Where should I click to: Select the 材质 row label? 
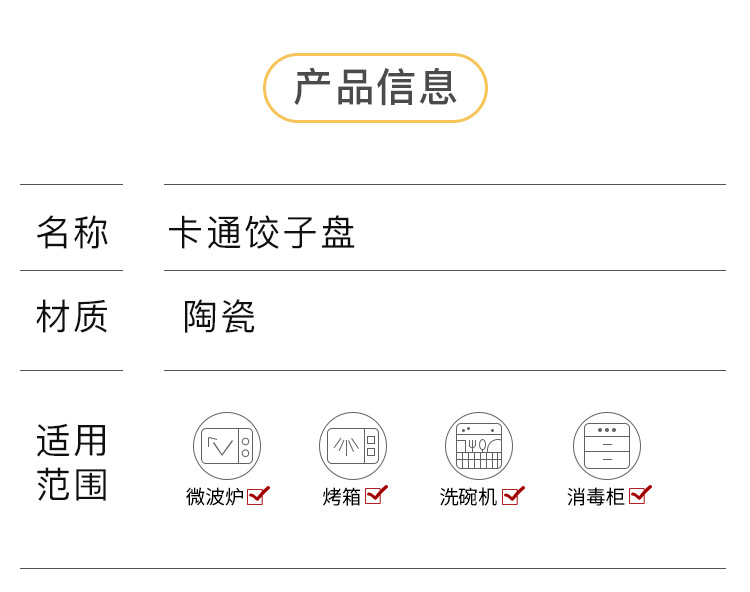72,317
